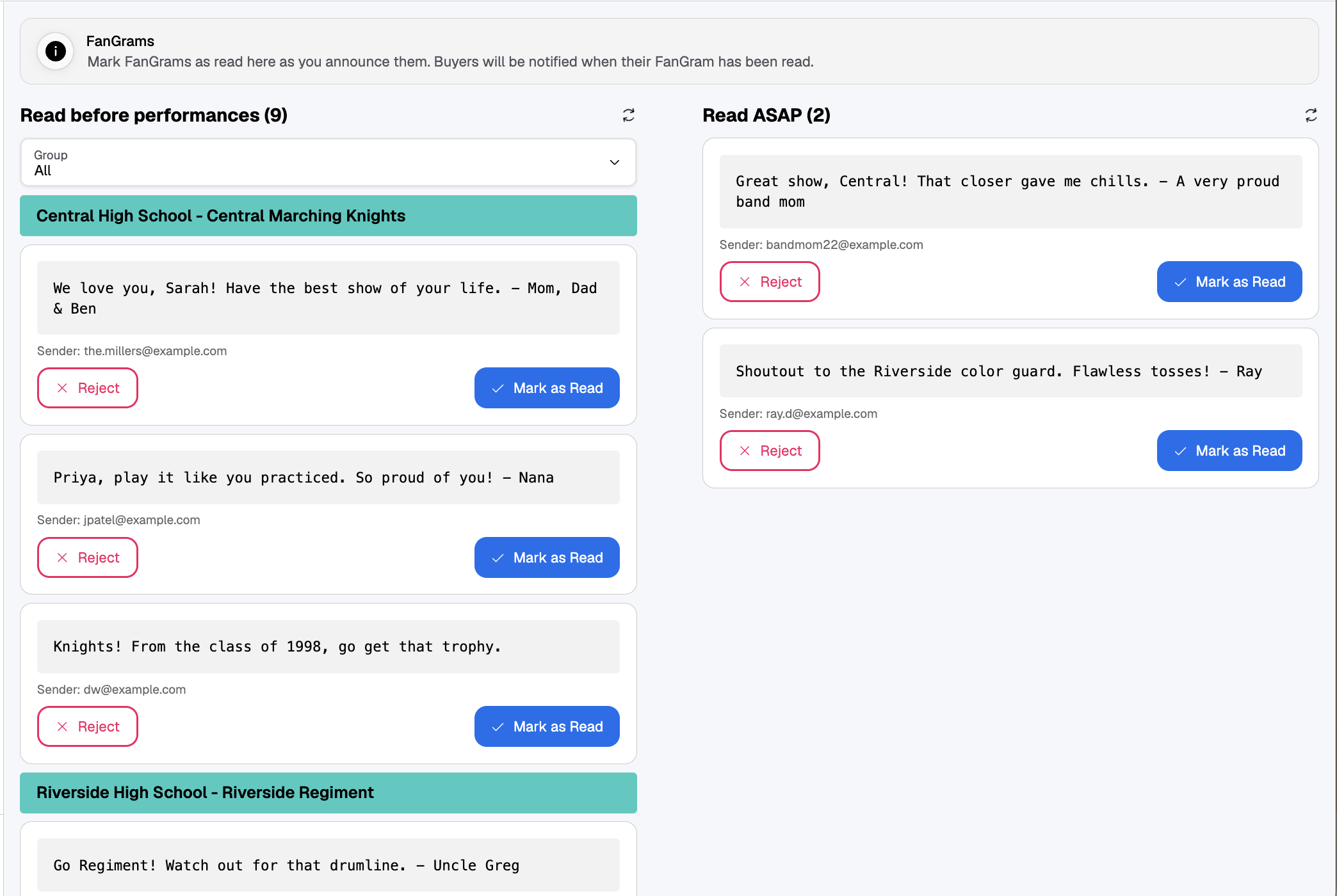Mark the proud band mom message as read
This screenshot has height=896, width=1337.
(x=1229, y=282)
